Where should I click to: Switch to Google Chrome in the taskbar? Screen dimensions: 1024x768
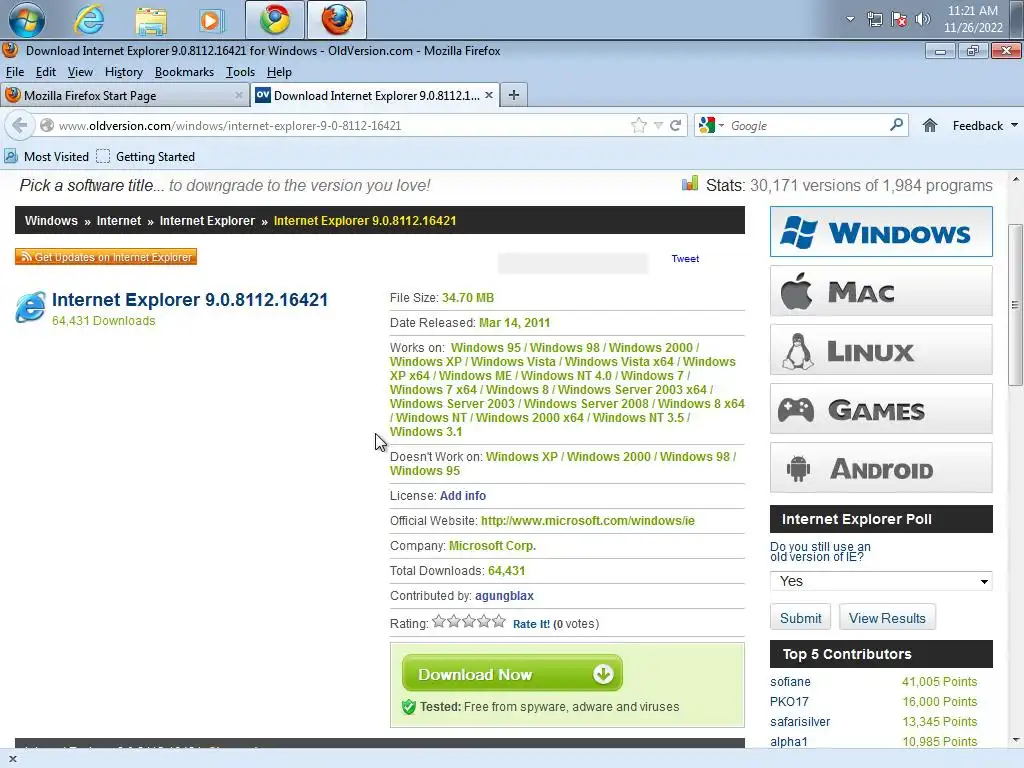point(275,20)
